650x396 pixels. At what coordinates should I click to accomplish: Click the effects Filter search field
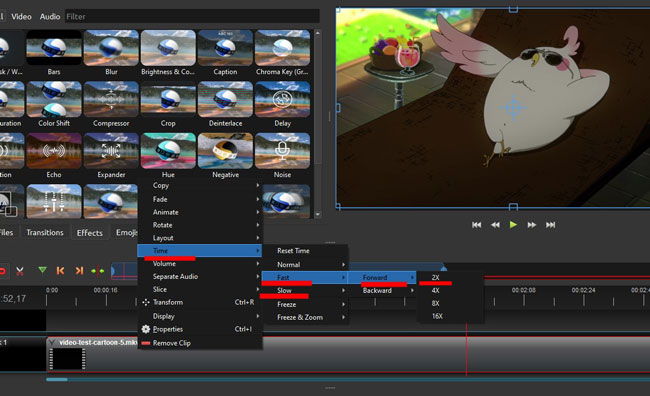click(x=192, y=17)
